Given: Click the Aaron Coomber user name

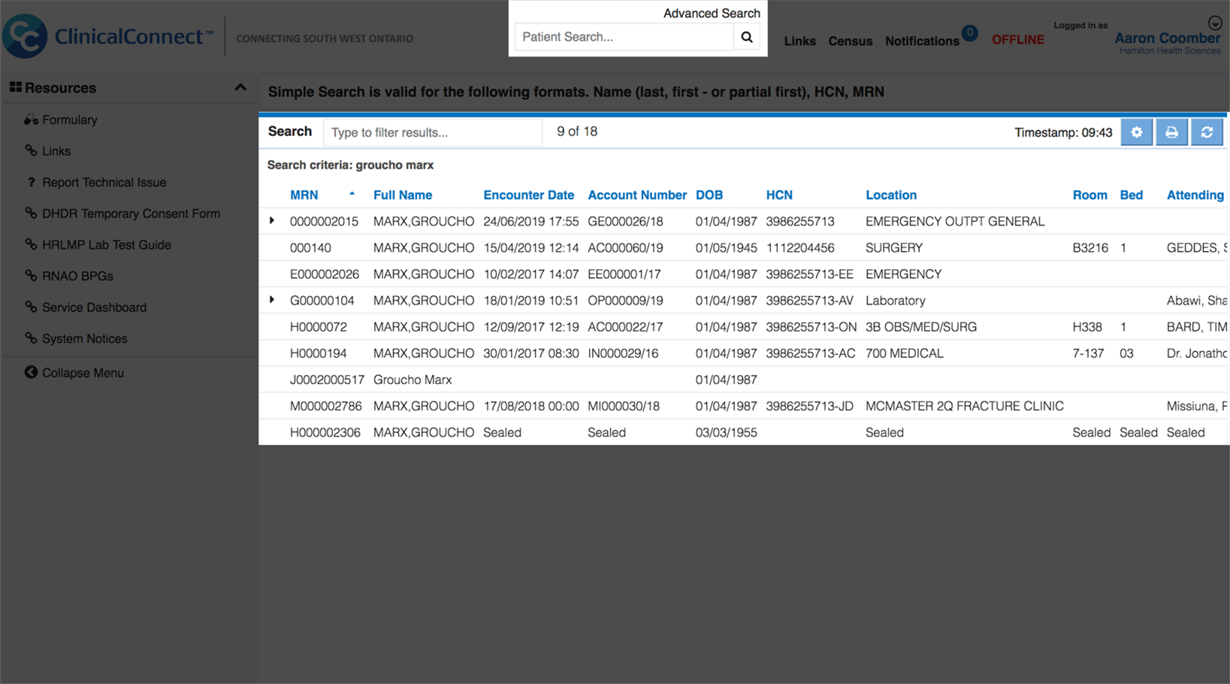Looking at the screenshot, I should 1167,38.
